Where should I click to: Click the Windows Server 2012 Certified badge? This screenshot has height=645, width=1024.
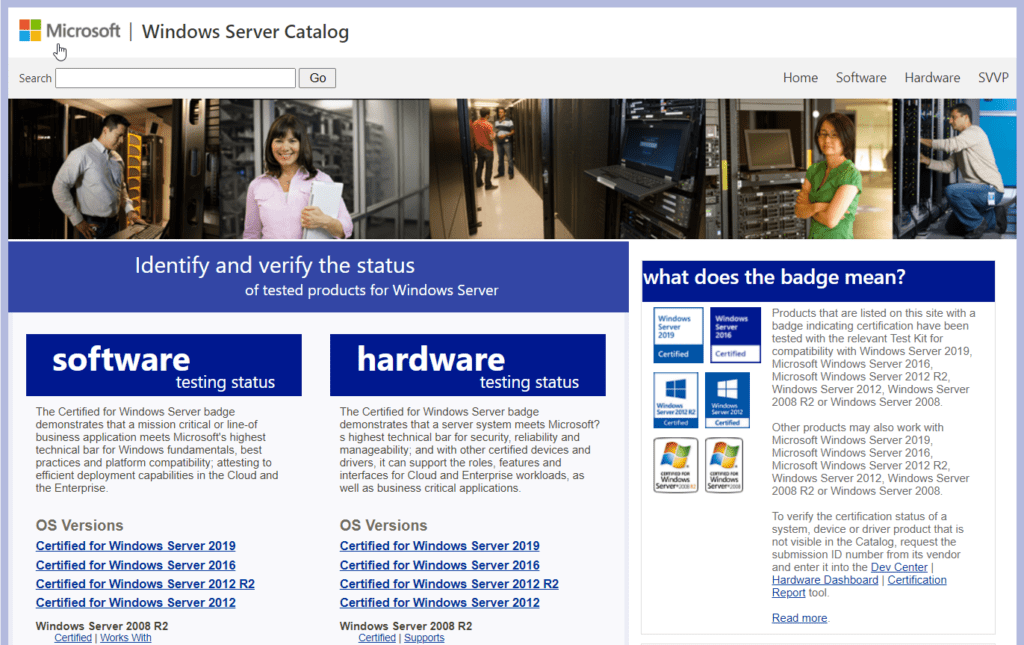pos(727,400)
